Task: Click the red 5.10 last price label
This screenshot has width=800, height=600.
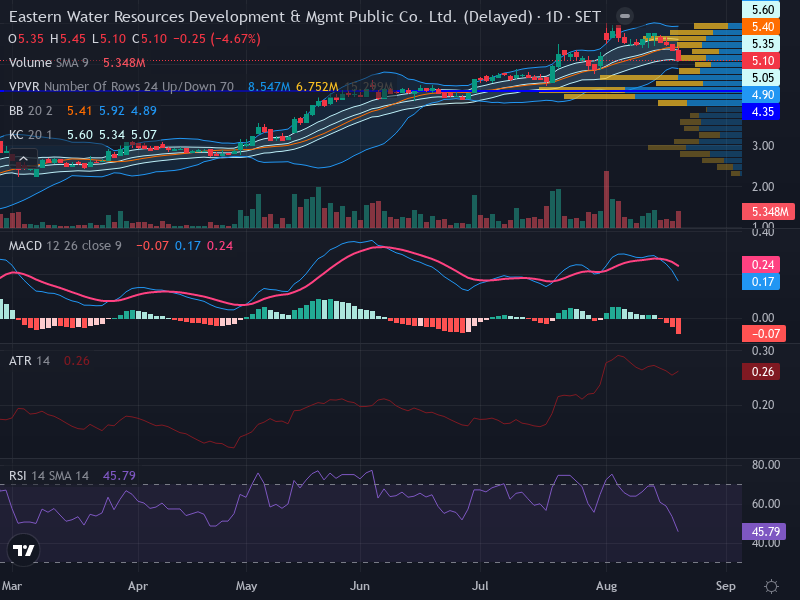Action: 761,61
